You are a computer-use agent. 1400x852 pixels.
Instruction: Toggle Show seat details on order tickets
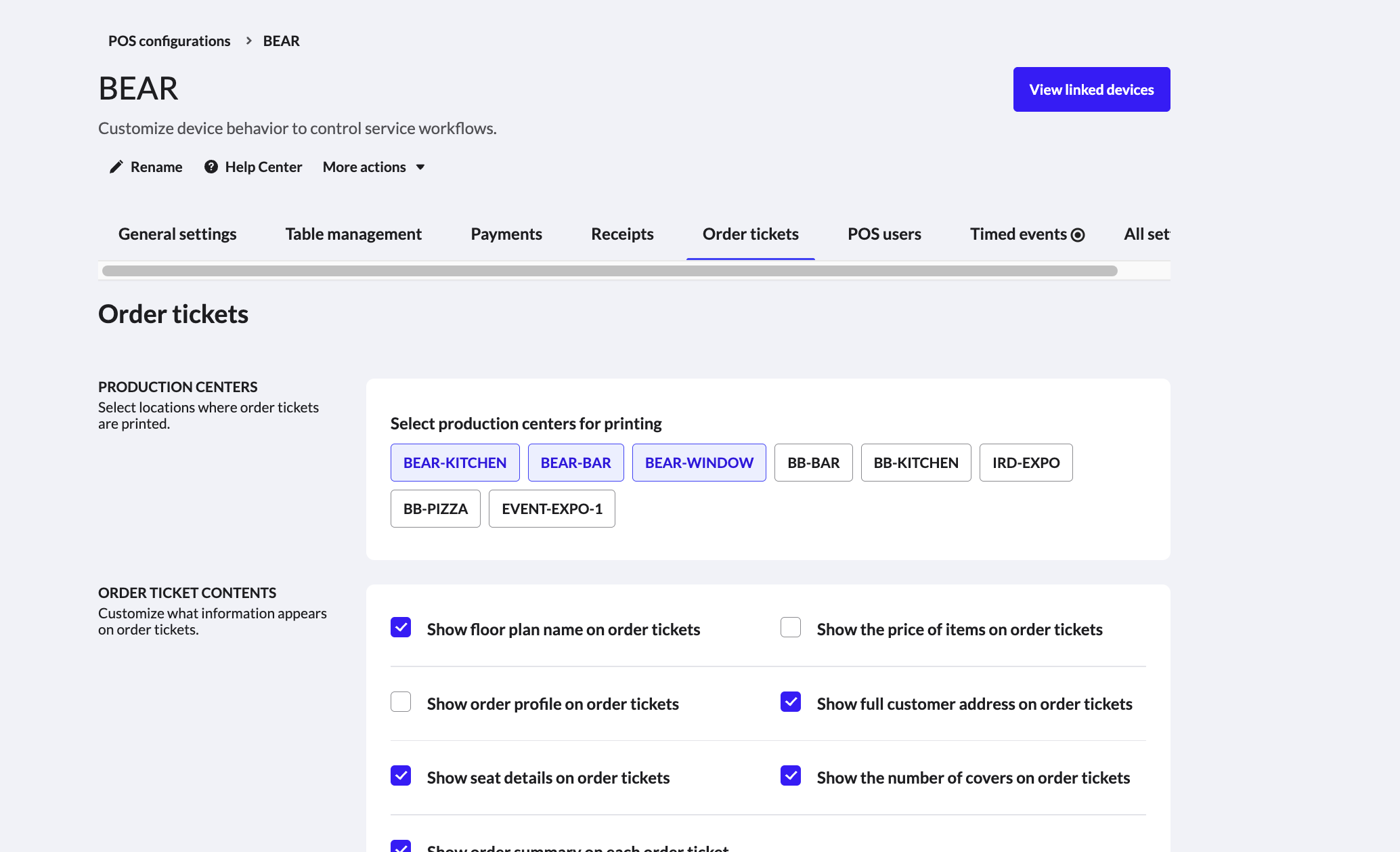pyautogui.click(x=401, y=775)
